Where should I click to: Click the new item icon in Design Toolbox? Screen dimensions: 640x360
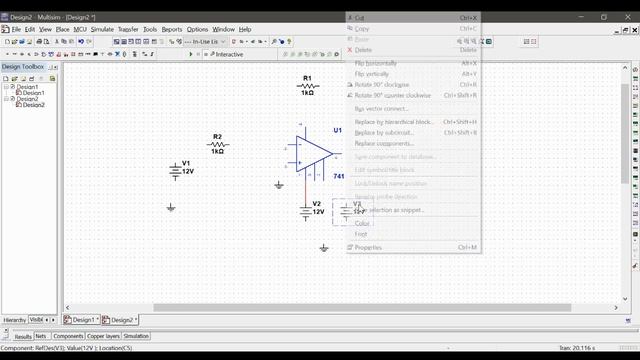(x=6, y=78)
